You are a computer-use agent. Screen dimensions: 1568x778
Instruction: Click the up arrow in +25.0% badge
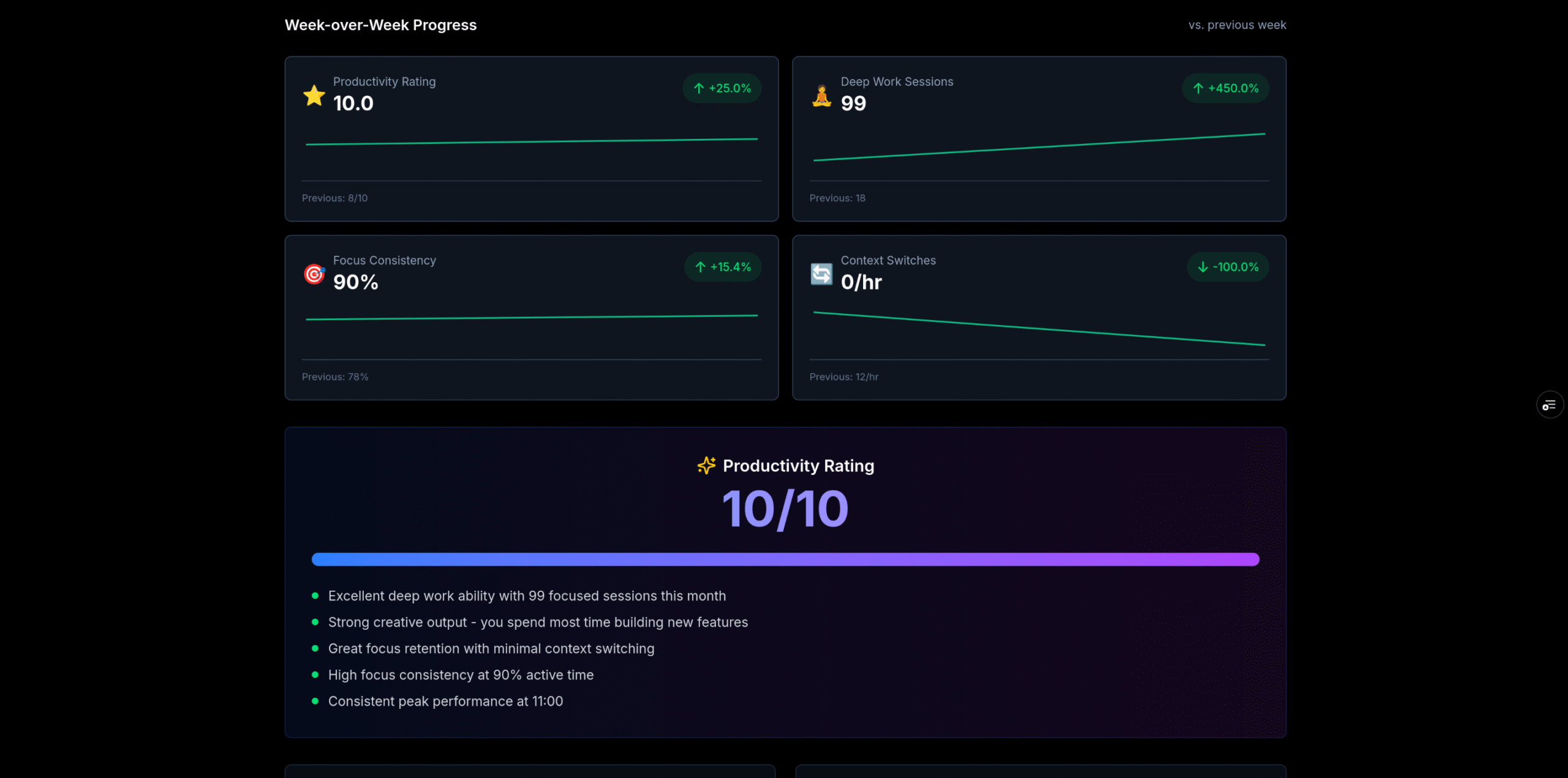(x=699, y=89)
